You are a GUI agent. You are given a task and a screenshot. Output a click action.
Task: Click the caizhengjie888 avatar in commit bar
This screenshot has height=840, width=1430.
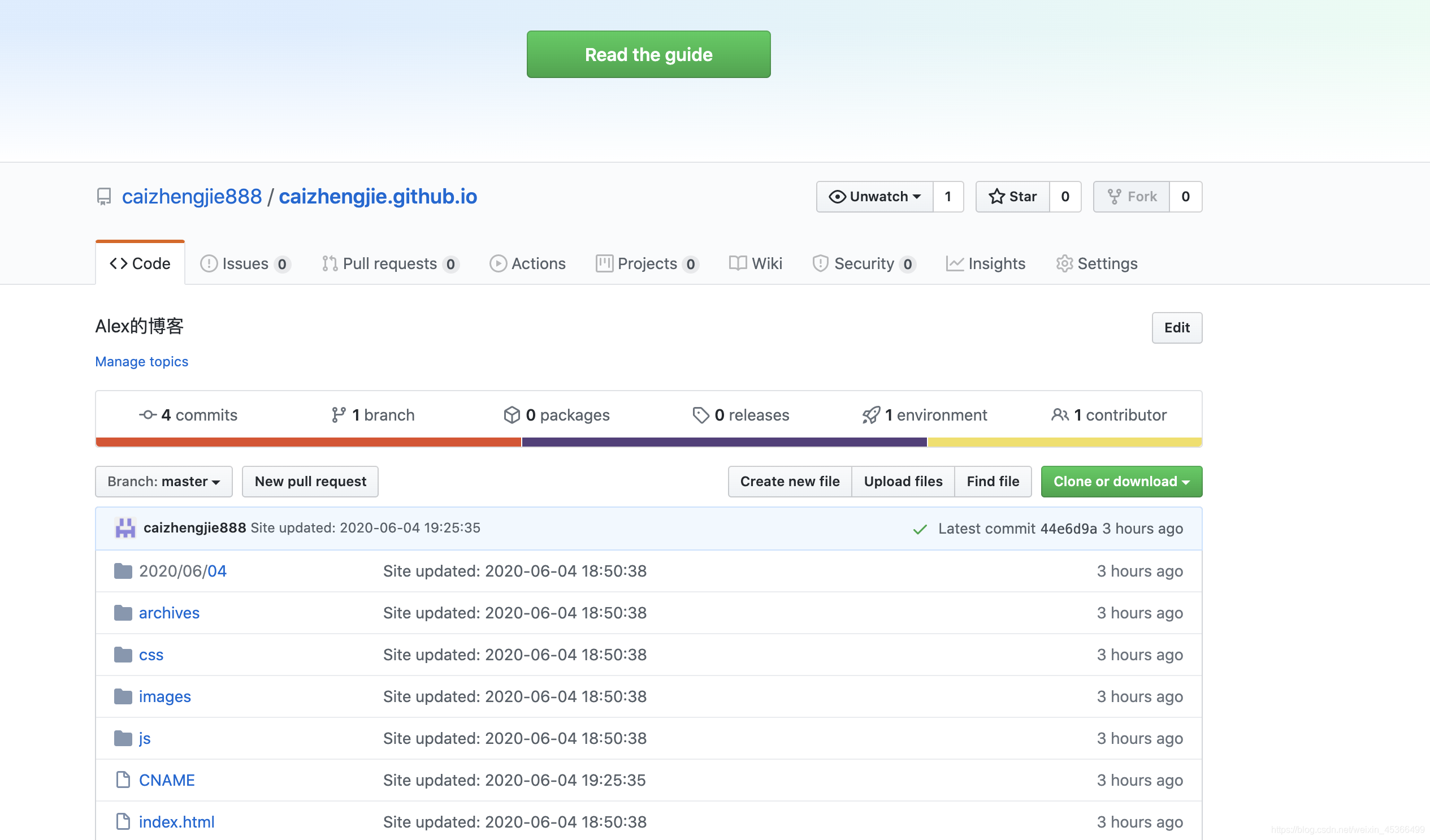pyautogui.click(x=125, y=528)
